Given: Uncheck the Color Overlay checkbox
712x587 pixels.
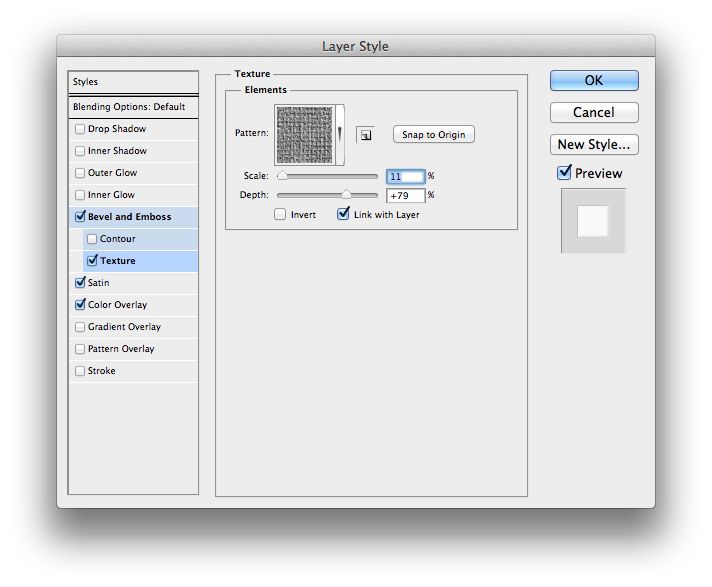Looking at the screenshot, I should (x=80, y=305).
